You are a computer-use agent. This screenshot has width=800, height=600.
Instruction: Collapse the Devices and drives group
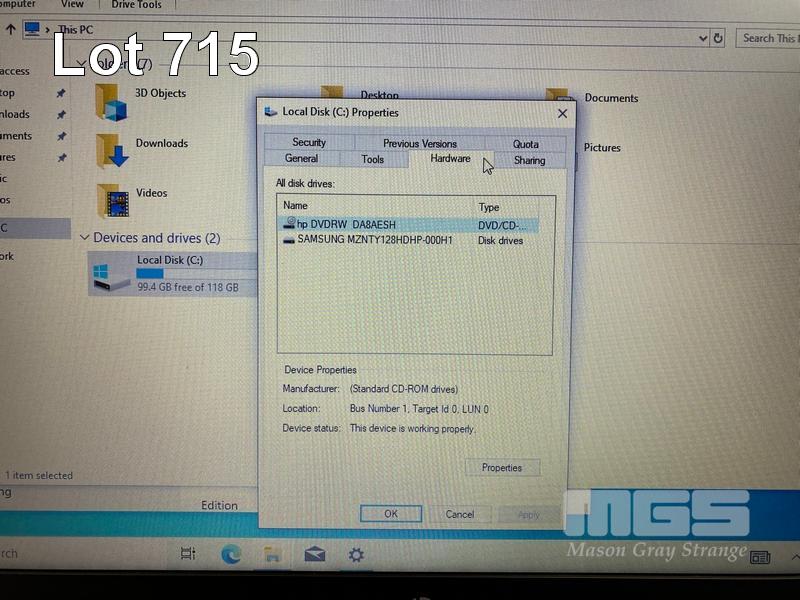click(x=85, y=237)
